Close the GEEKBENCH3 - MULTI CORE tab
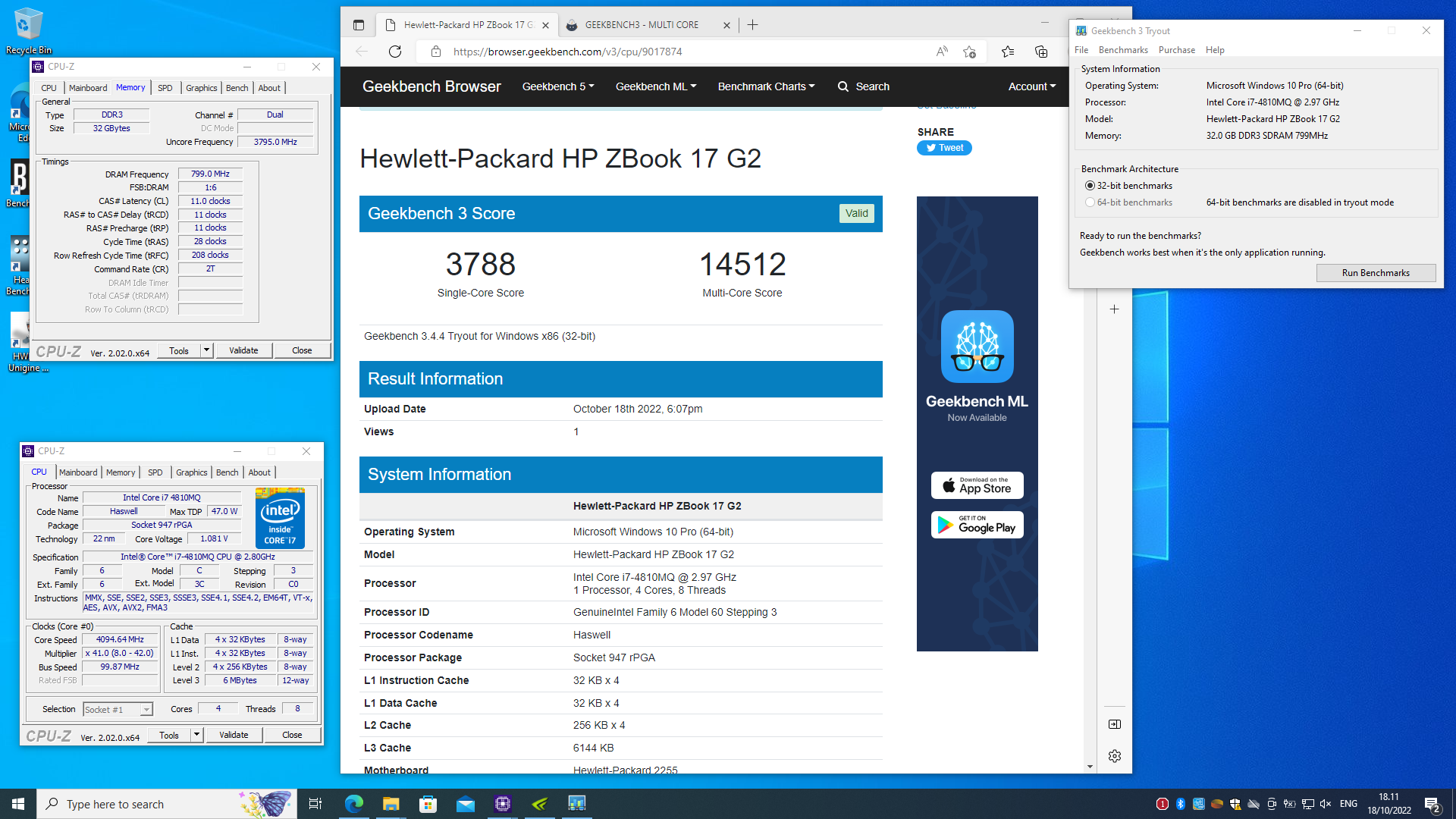 click(x=726, y=25)
